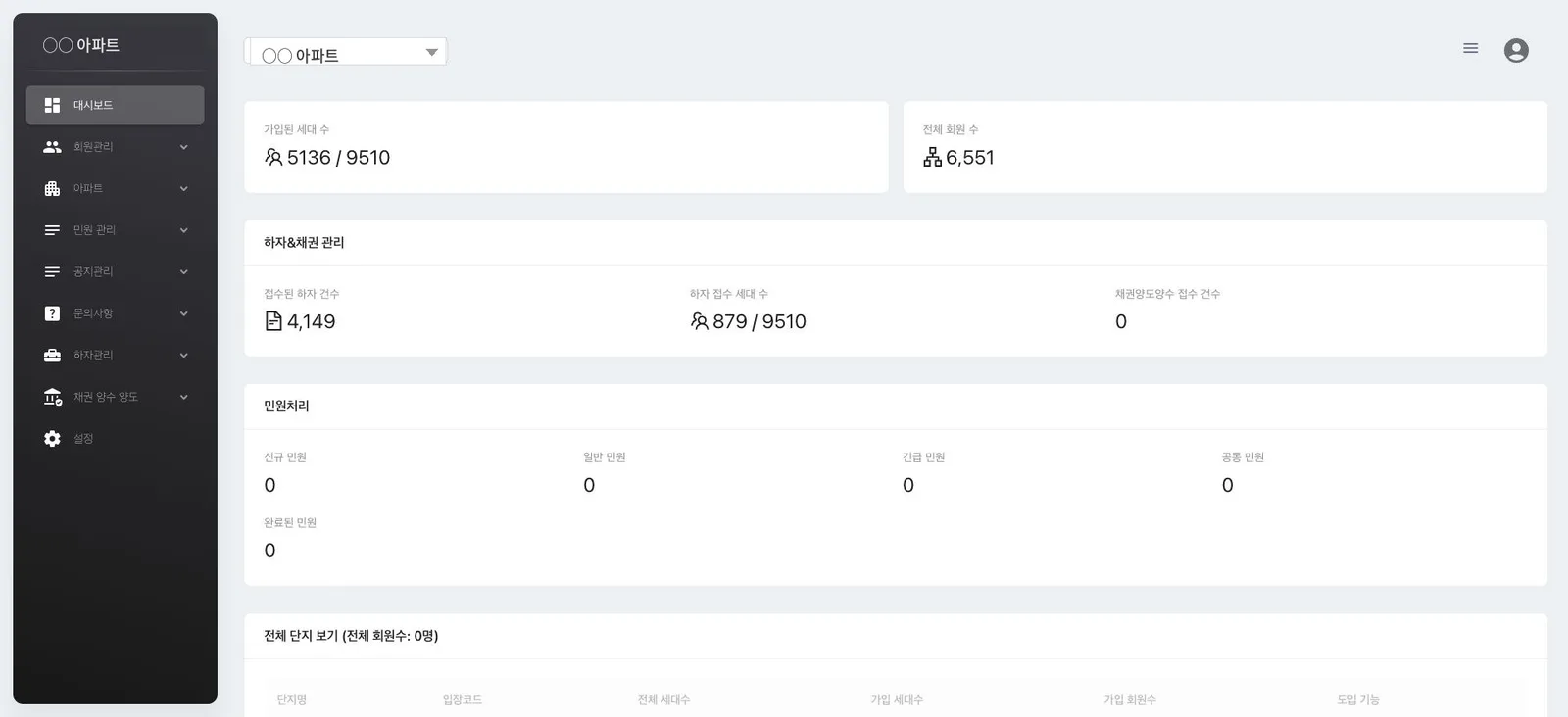Expand the 공지관리 chevron
Screen dimensions: 1568x717
point(183,272)
